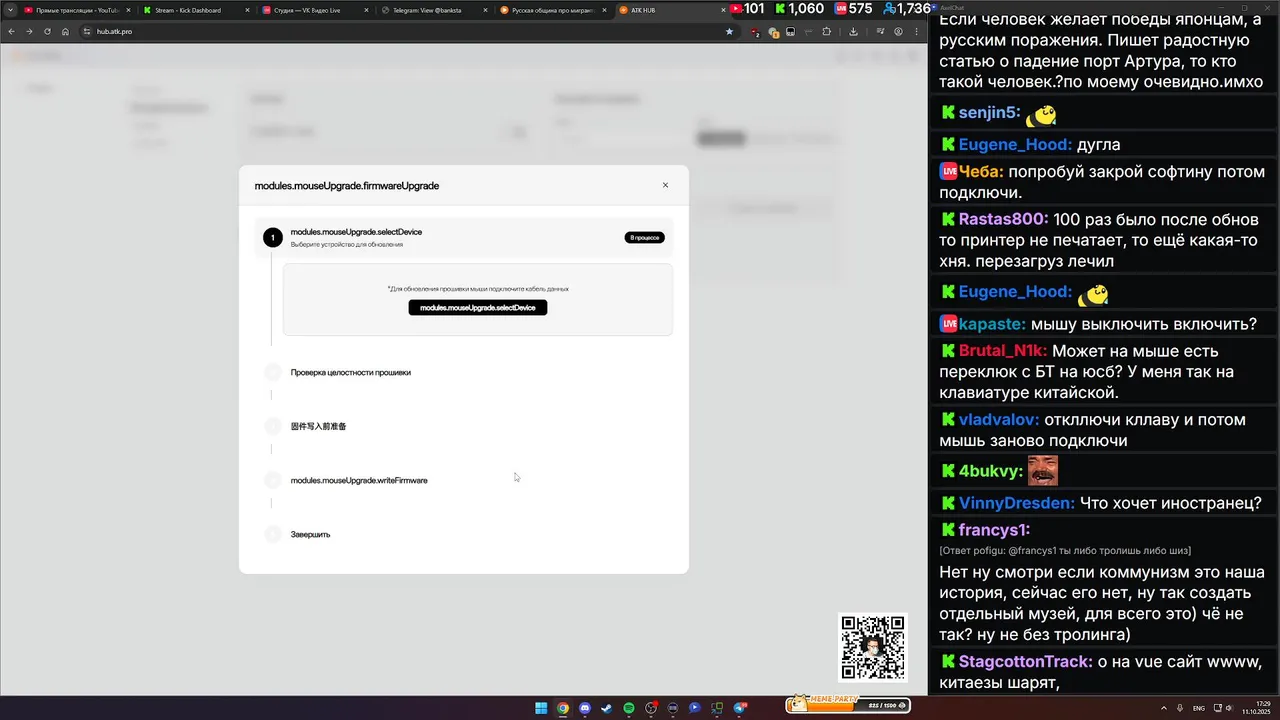Click chat username Brutal_N1k
The width and height of the screenshot is (1280, 720).
click(x=1003, y=351)
